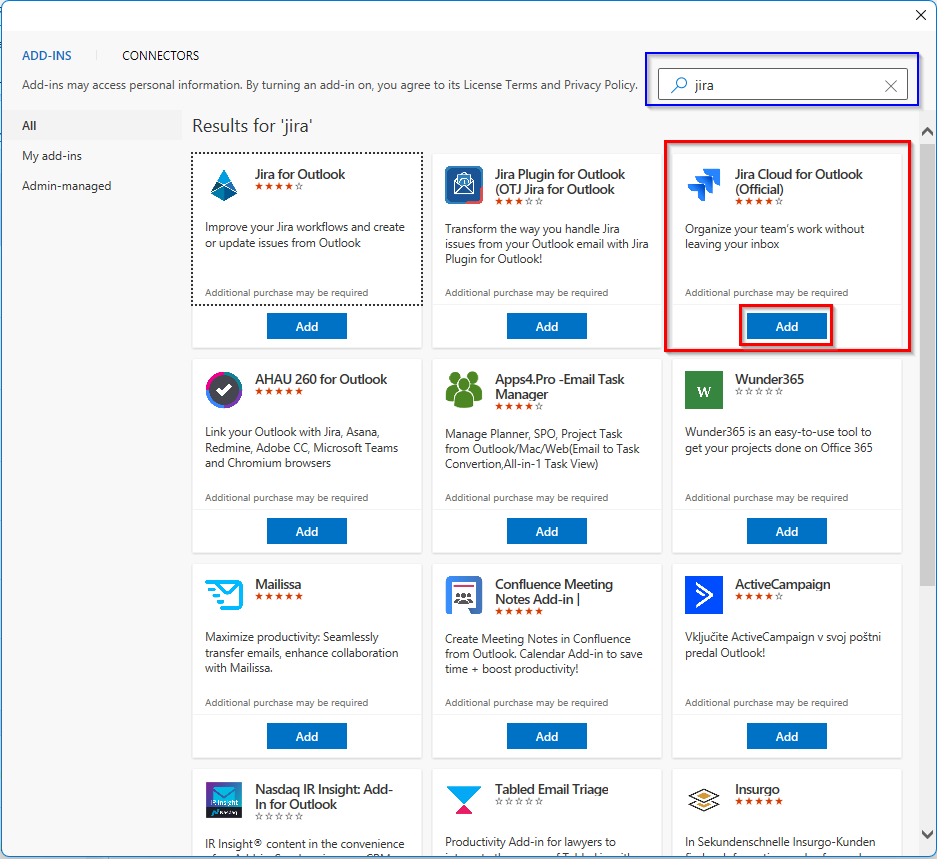
Task: Click the Nasdaq IR Insight icon
Action: click(x=224, y=800)
